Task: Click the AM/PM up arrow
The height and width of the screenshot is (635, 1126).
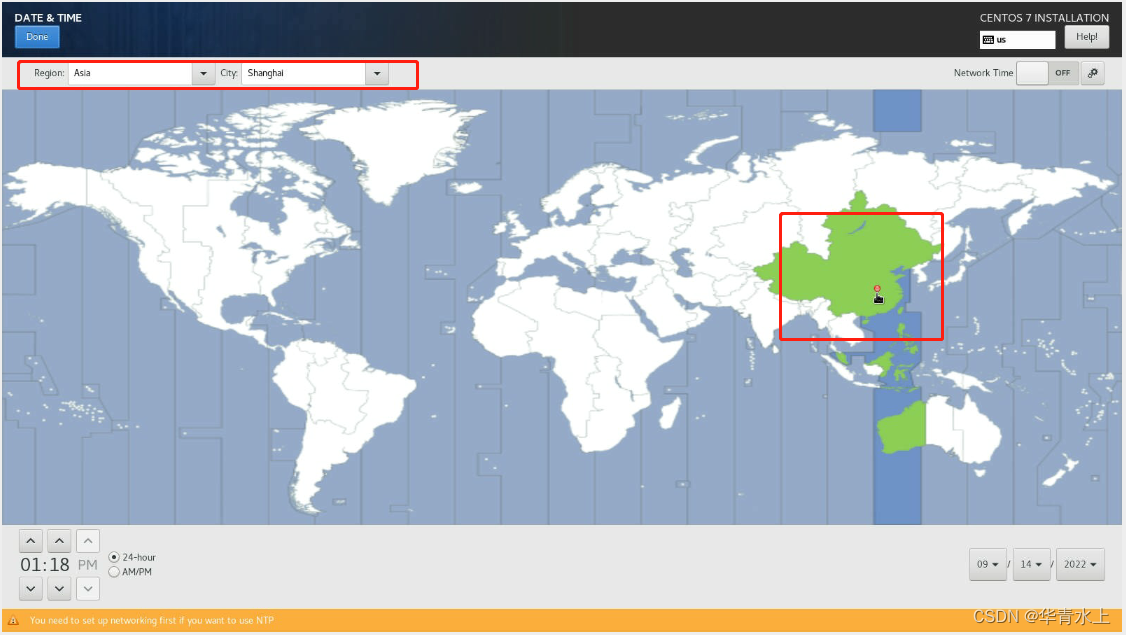Action: (88, 541)
